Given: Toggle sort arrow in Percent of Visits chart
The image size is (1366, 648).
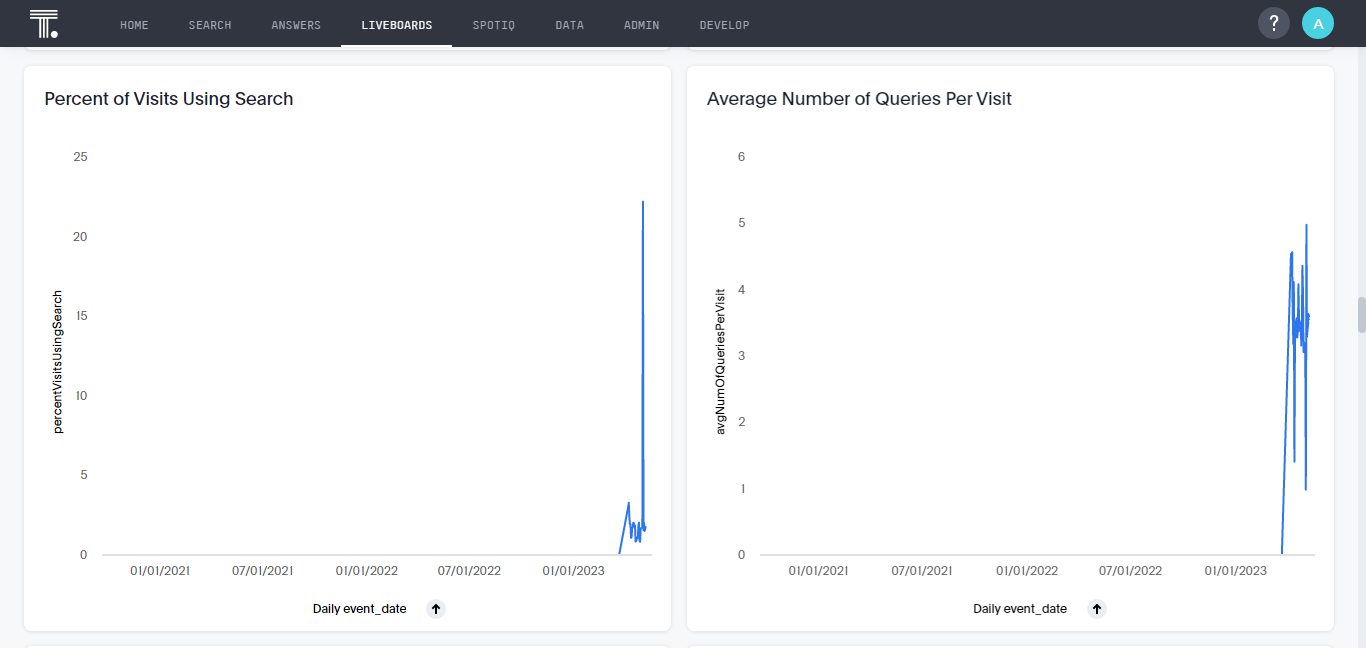Looking at the screenshot, I should [x=436, y=608].
